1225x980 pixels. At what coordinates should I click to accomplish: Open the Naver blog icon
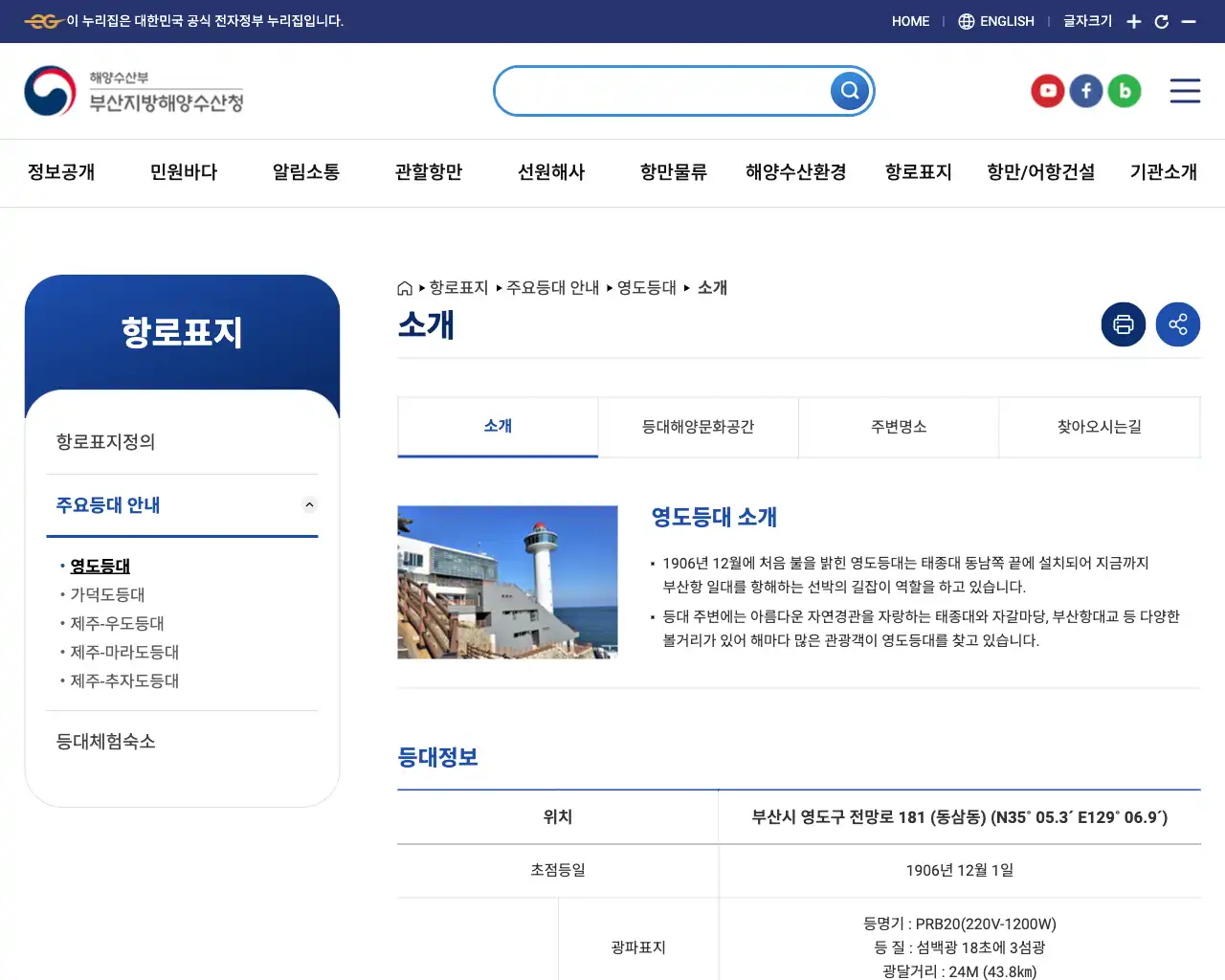(1125, 91)
